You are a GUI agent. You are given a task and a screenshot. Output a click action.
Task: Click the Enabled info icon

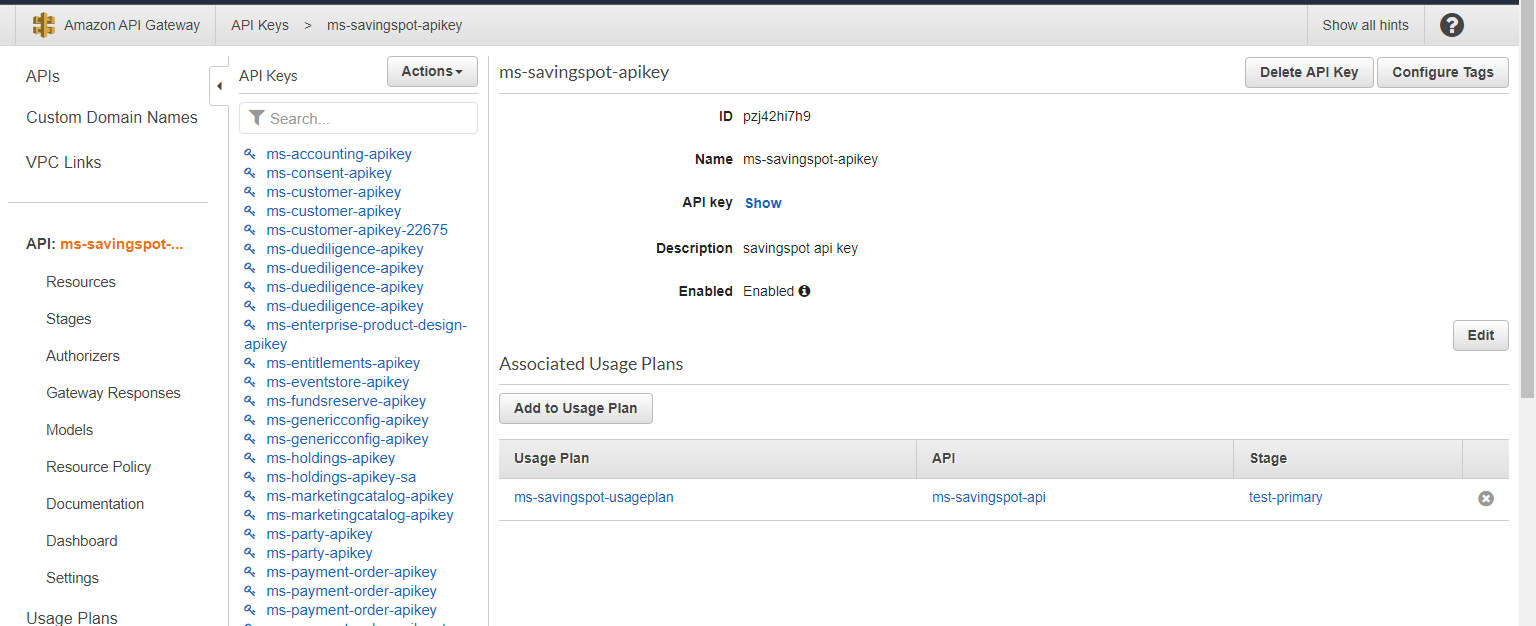804,291
